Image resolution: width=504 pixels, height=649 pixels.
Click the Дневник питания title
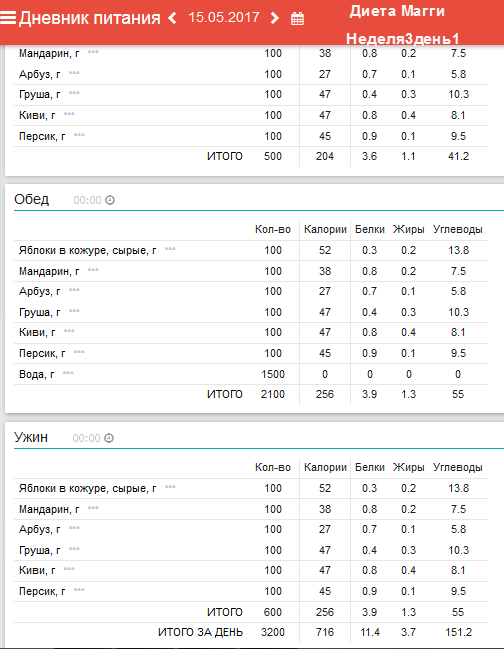pos(89,18)
